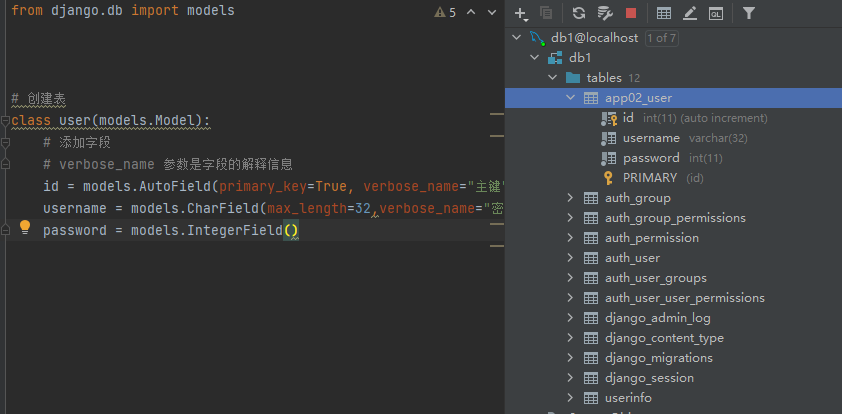This screenshot has height=414, width=842.
Task: Collapse the db1 schema node
Action: 534,58
